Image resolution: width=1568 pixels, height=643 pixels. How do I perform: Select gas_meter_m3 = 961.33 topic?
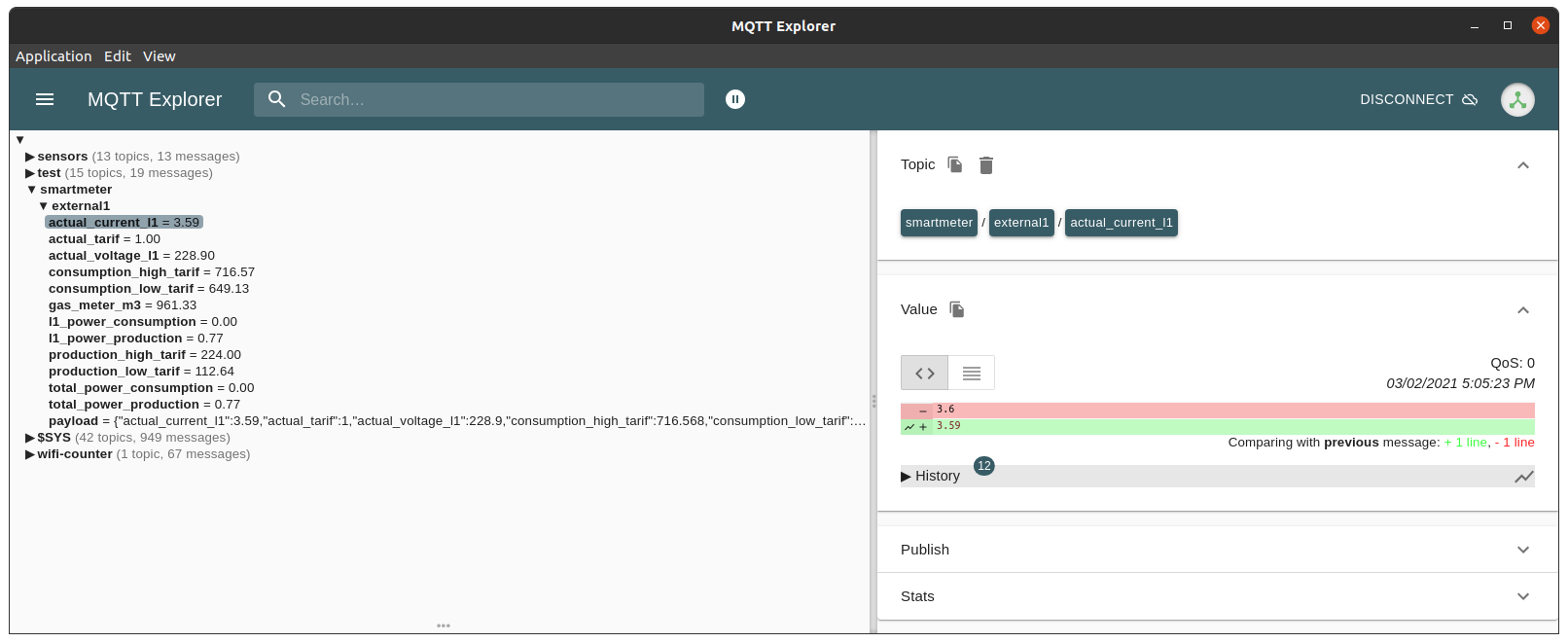click(x=123, y=305)
